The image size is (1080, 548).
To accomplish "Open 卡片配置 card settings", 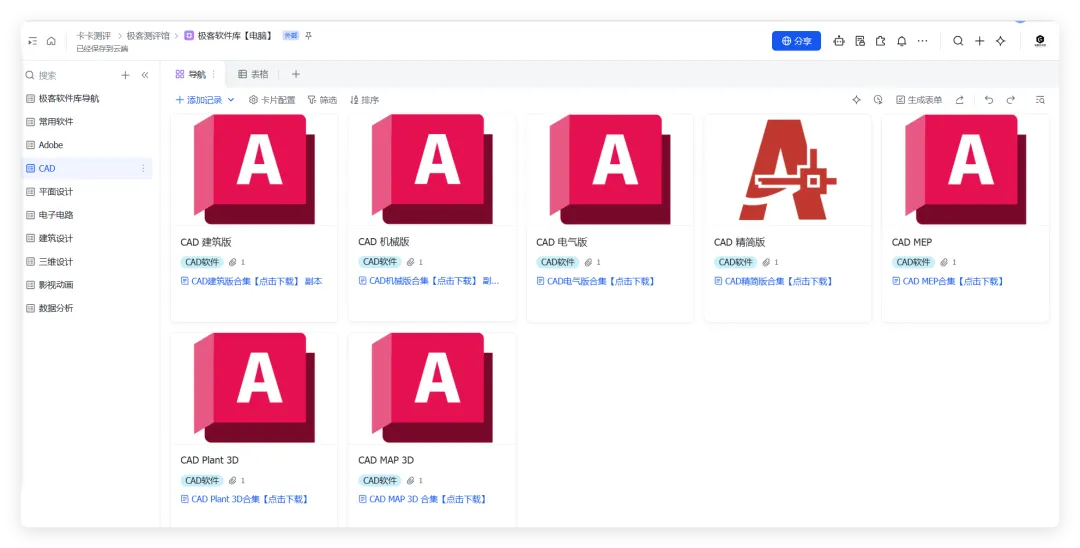I will click(272, 100).
